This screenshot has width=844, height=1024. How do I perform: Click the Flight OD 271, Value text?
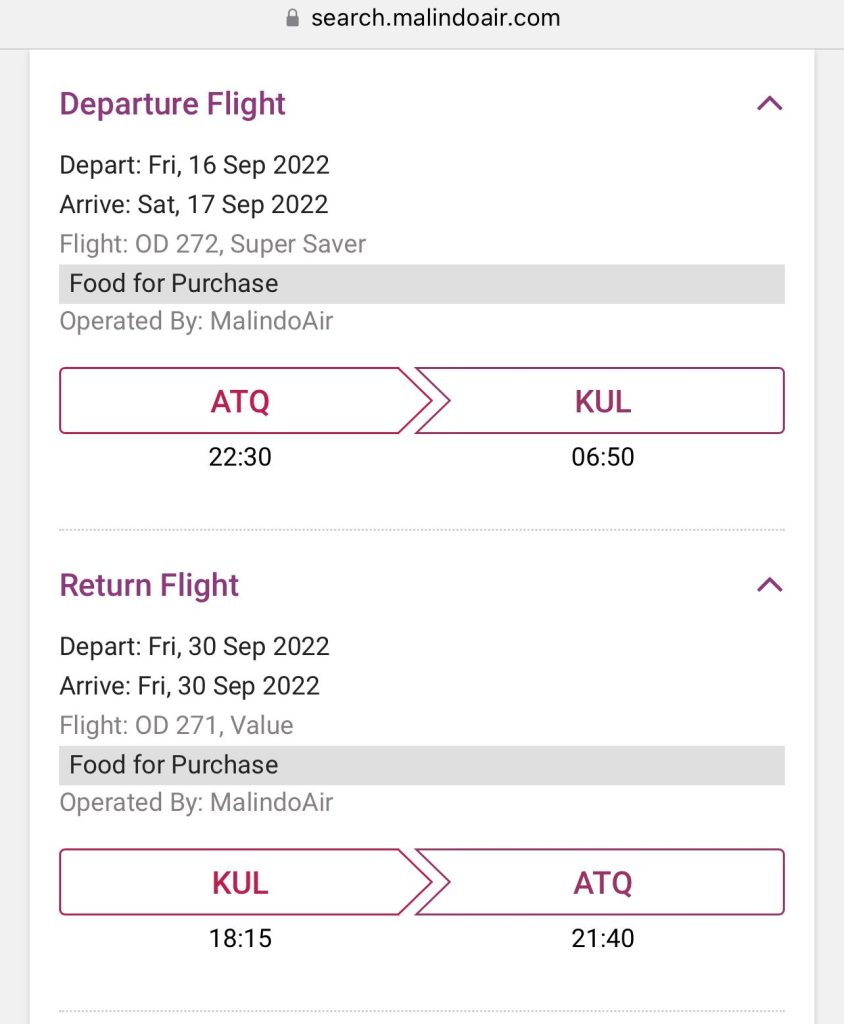(x=176, y=725)
